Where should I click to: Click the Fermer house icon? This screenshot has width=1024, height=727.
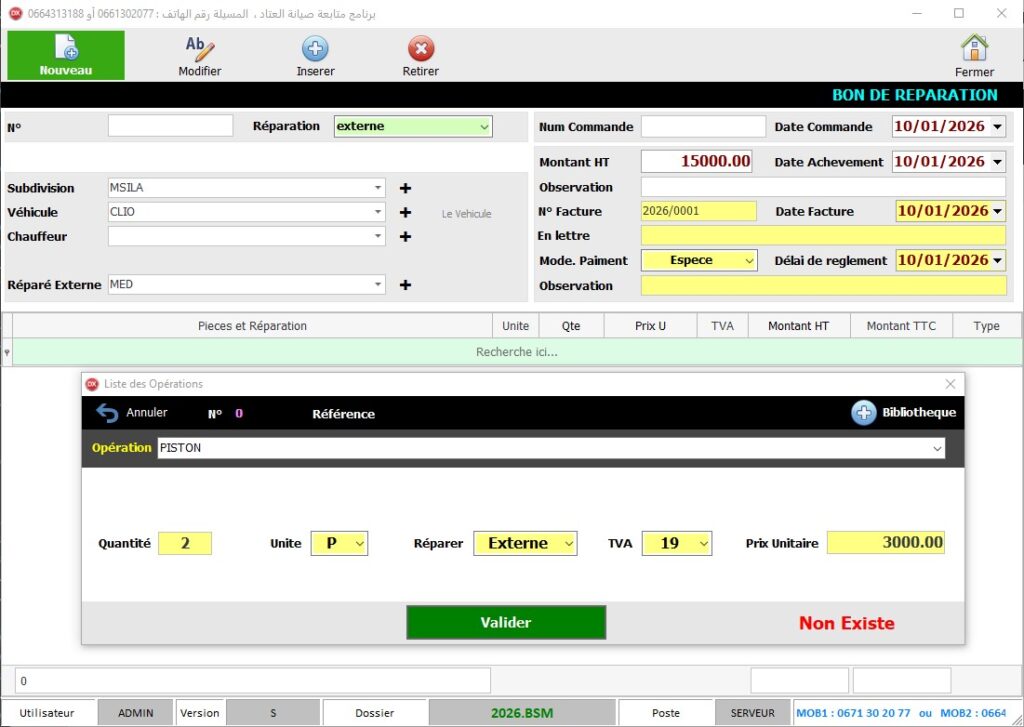click(x=974, y=48)
